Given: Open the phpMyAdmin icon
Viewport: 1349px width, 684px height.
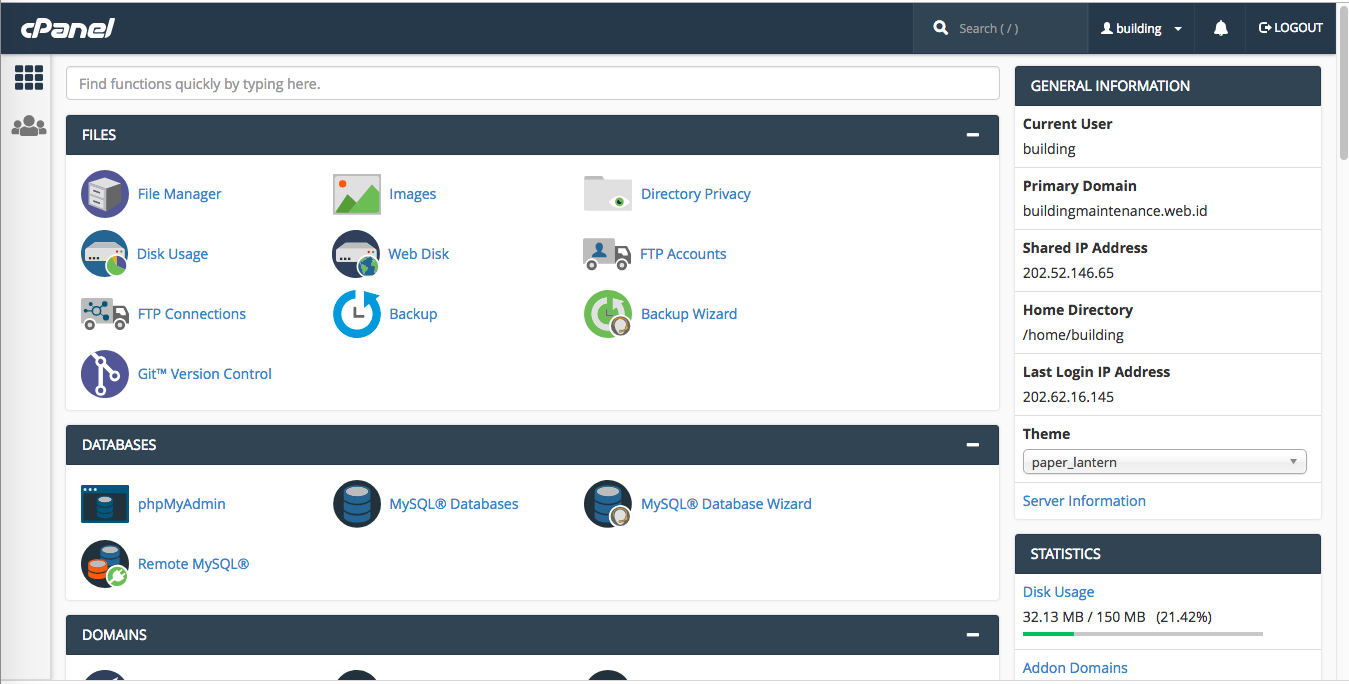Looking at the screenshot, I should pyautogui.click(x=105, y=504).
